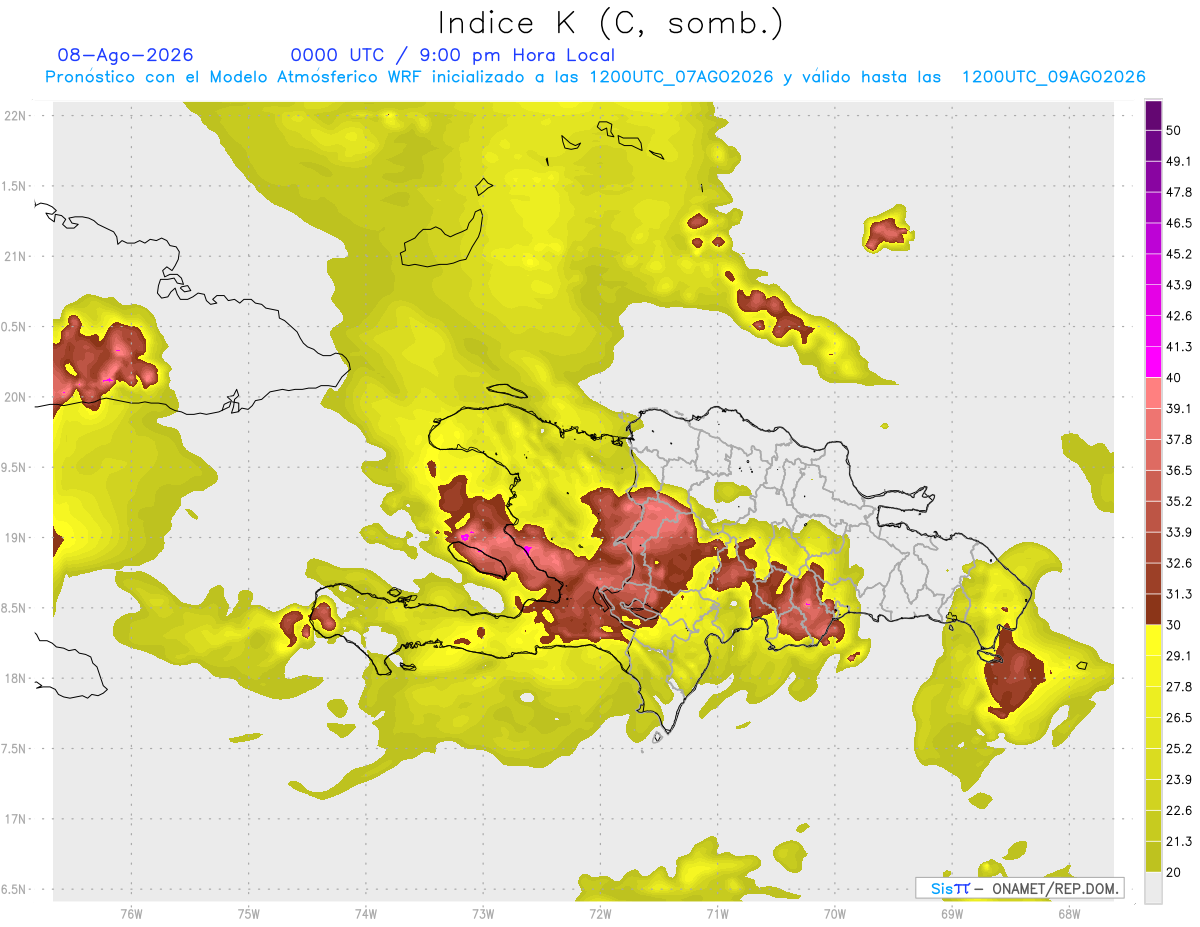Click the legend value "21.3"
Viewport: 1200px width, 927px height.
coord(1178,842)
